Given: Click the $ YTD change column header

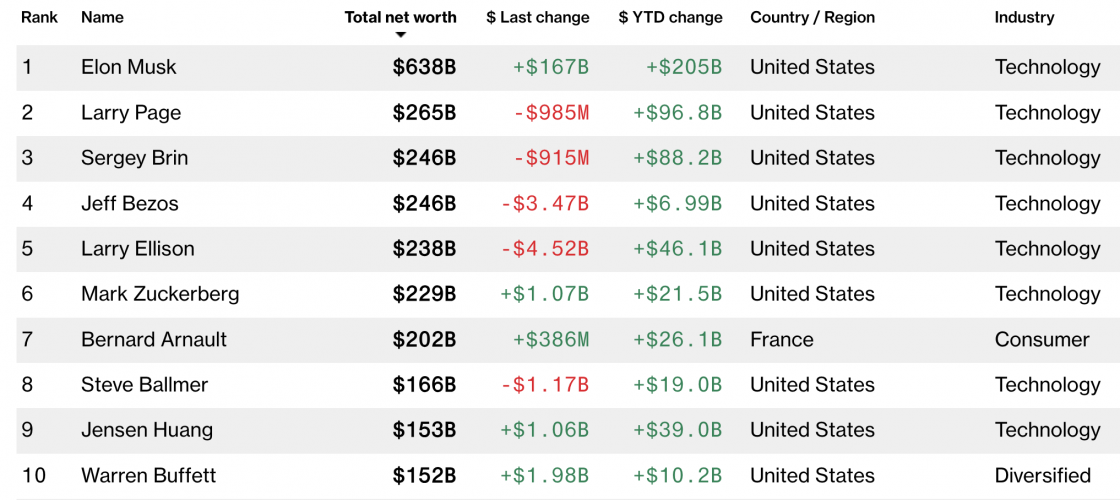Looking at the screenshot, I should point(670,17).
